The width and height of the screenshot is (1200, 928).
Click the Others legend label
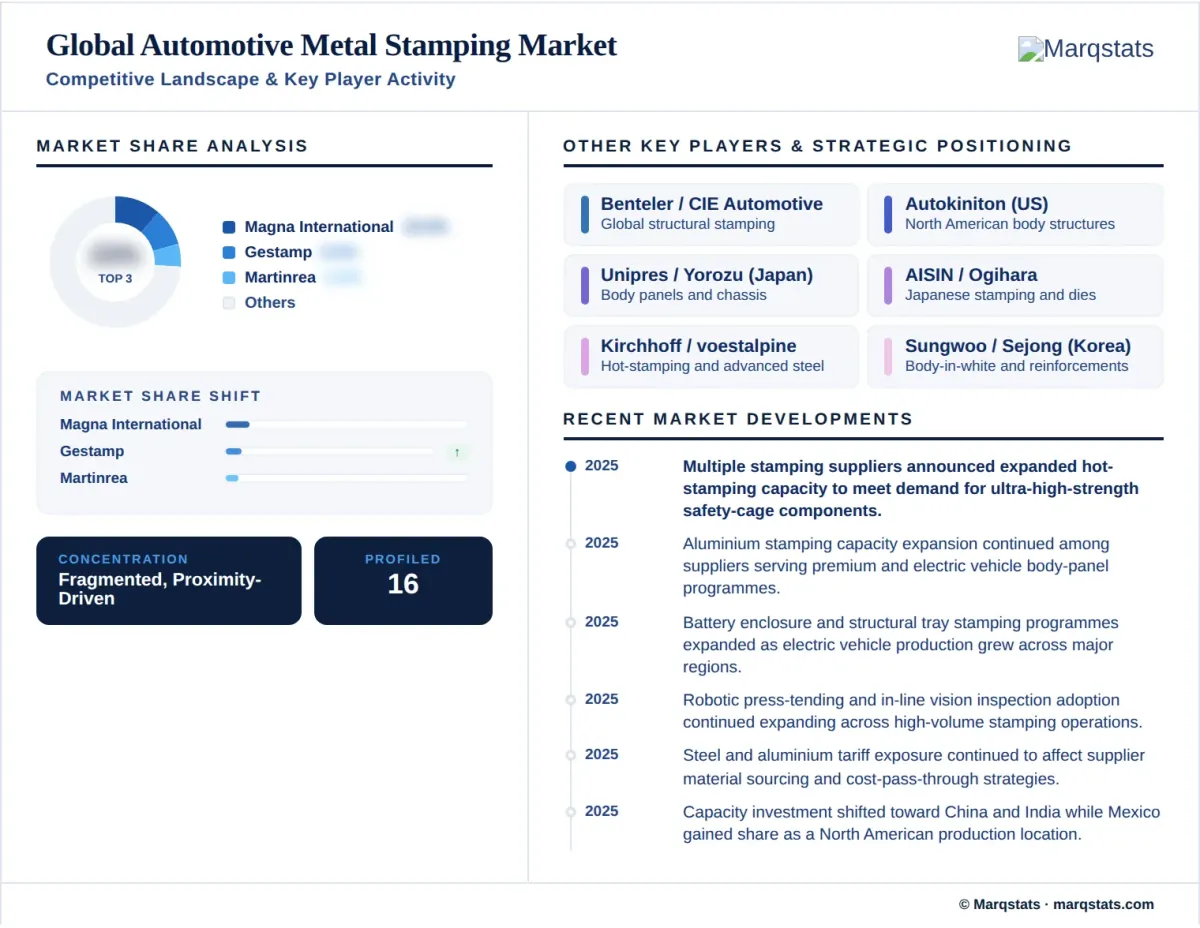tap(270, 302)
